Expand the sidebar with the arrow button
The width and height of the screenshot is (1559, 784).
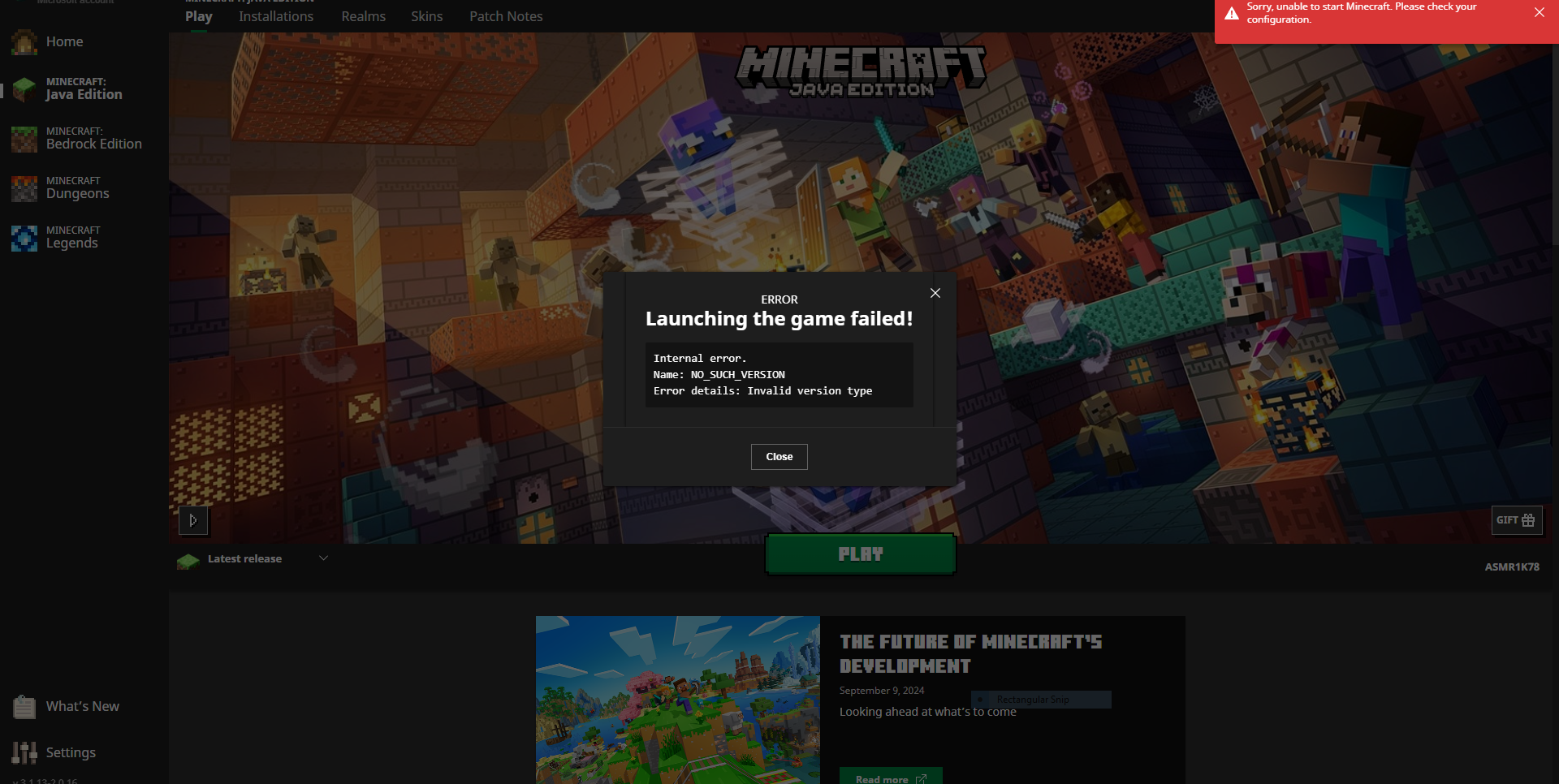pyautogui.click(x=193, y=520)
